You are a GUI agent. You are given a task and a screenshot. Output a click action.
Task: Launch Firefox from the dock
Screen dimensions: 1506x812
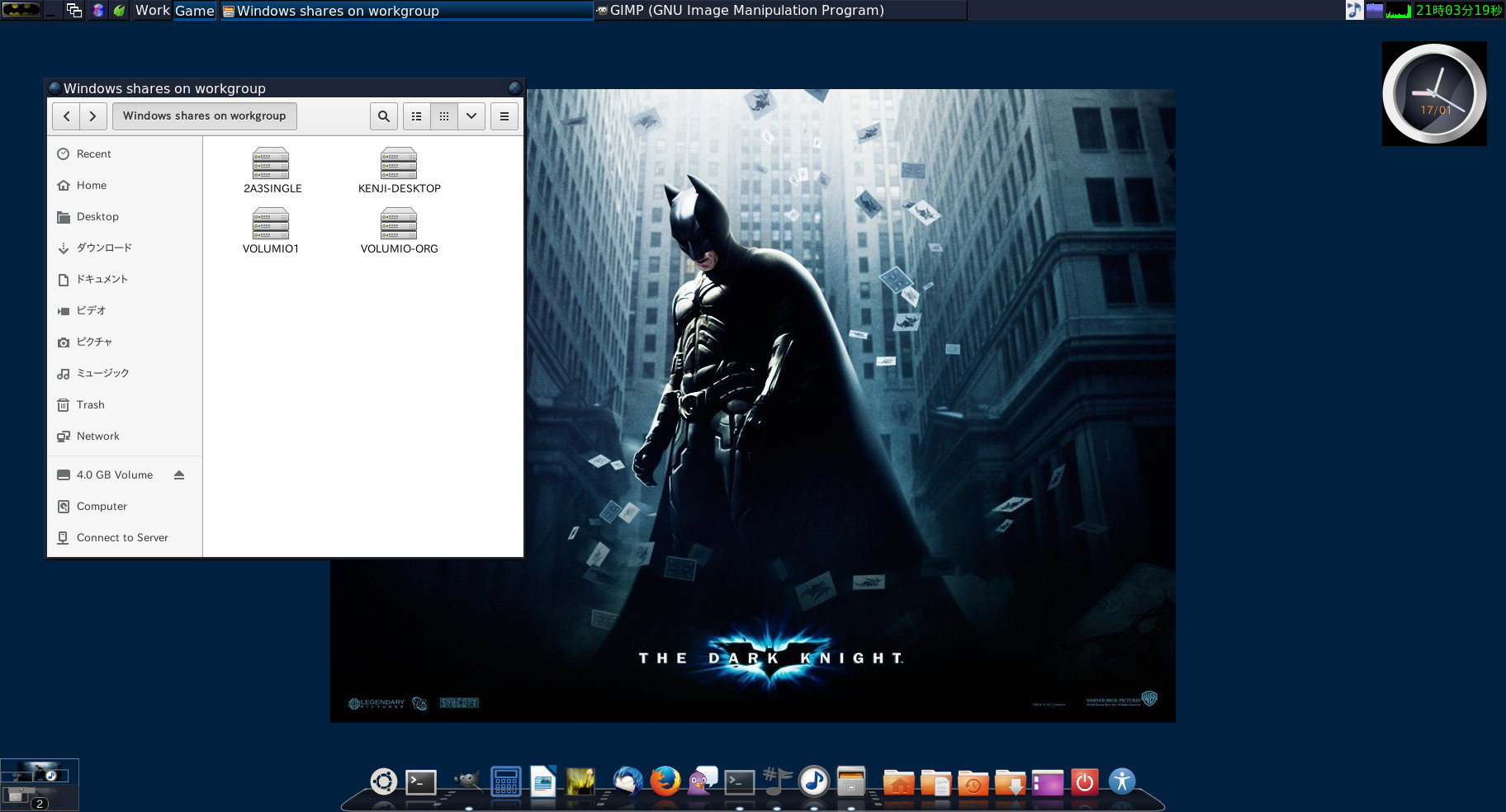coord(665,781)
